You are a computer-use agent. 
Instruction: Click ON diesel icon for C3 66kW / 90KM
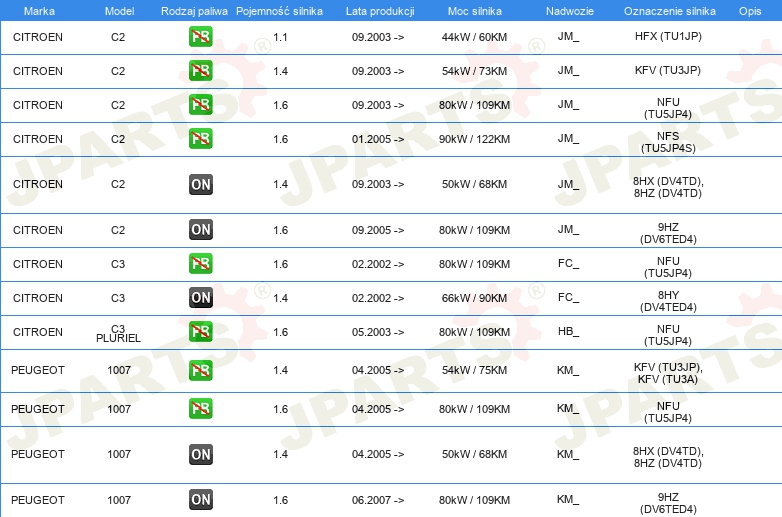pyautogui.click(x=200, y=298)
